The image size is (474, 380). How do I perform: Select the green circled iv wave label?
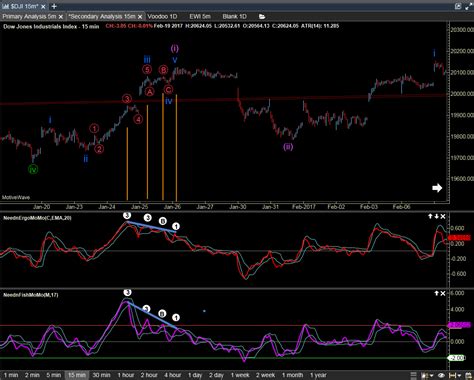[33, 169]
